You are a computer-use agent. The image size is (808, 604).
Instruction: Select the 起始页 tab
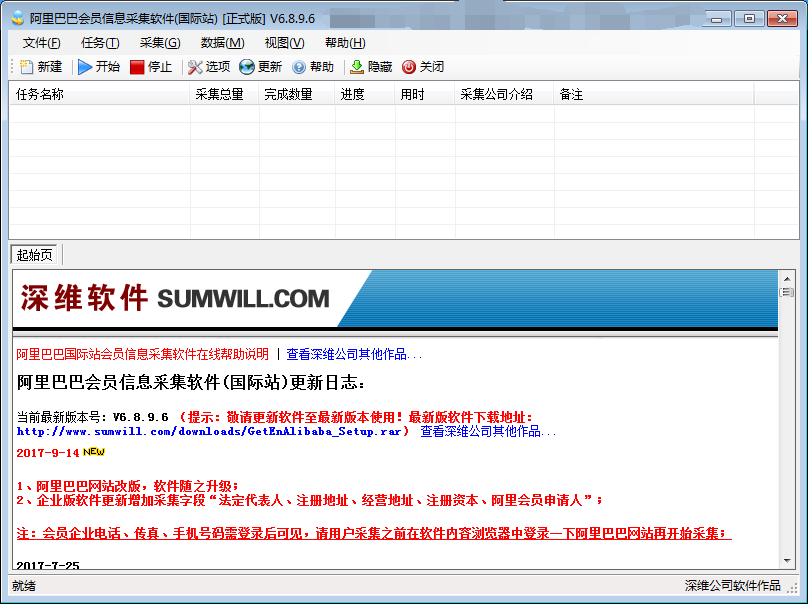pos(35,255)
